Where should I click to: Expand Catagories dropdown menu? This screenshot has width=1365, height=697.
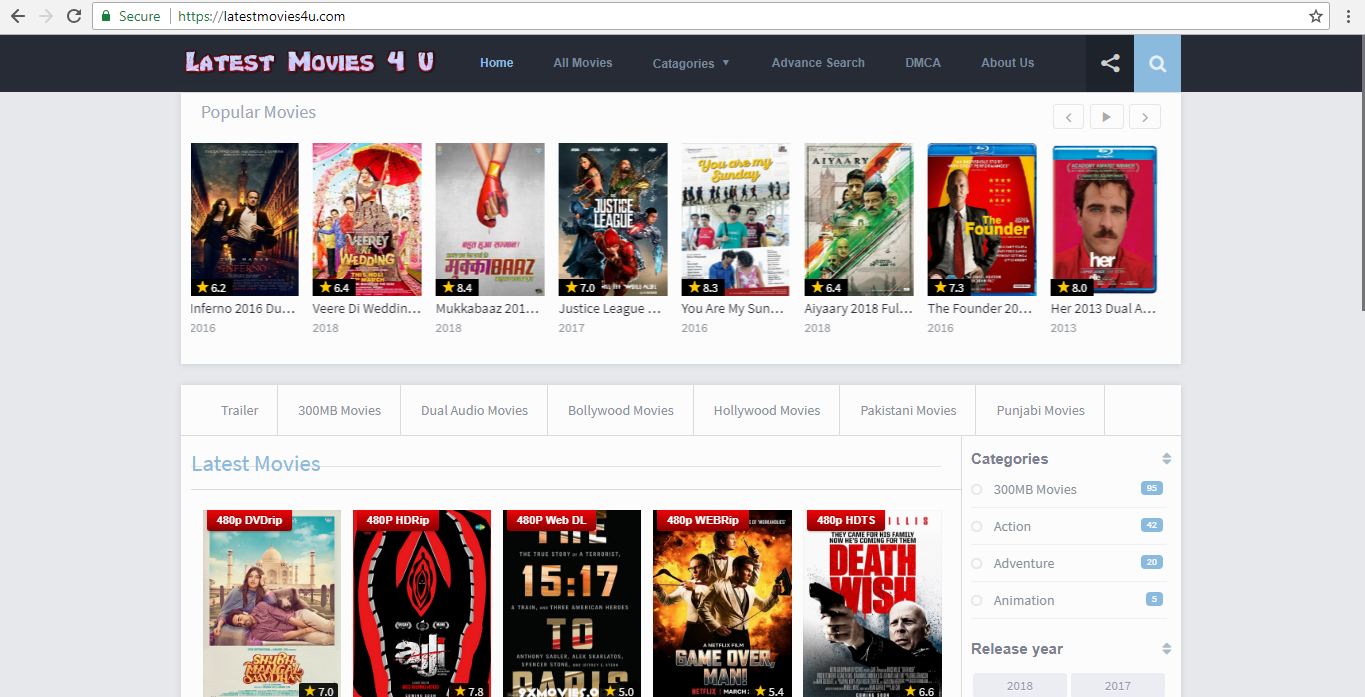[691, 63]
